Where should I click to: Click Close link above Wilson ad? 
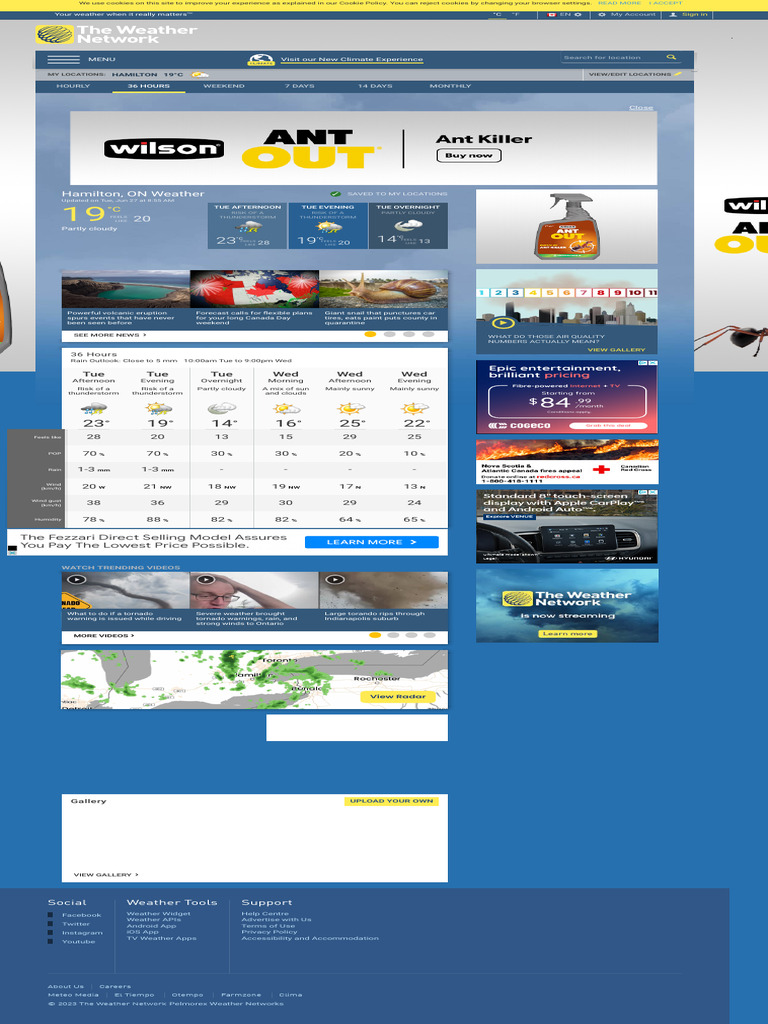(641, 108)
